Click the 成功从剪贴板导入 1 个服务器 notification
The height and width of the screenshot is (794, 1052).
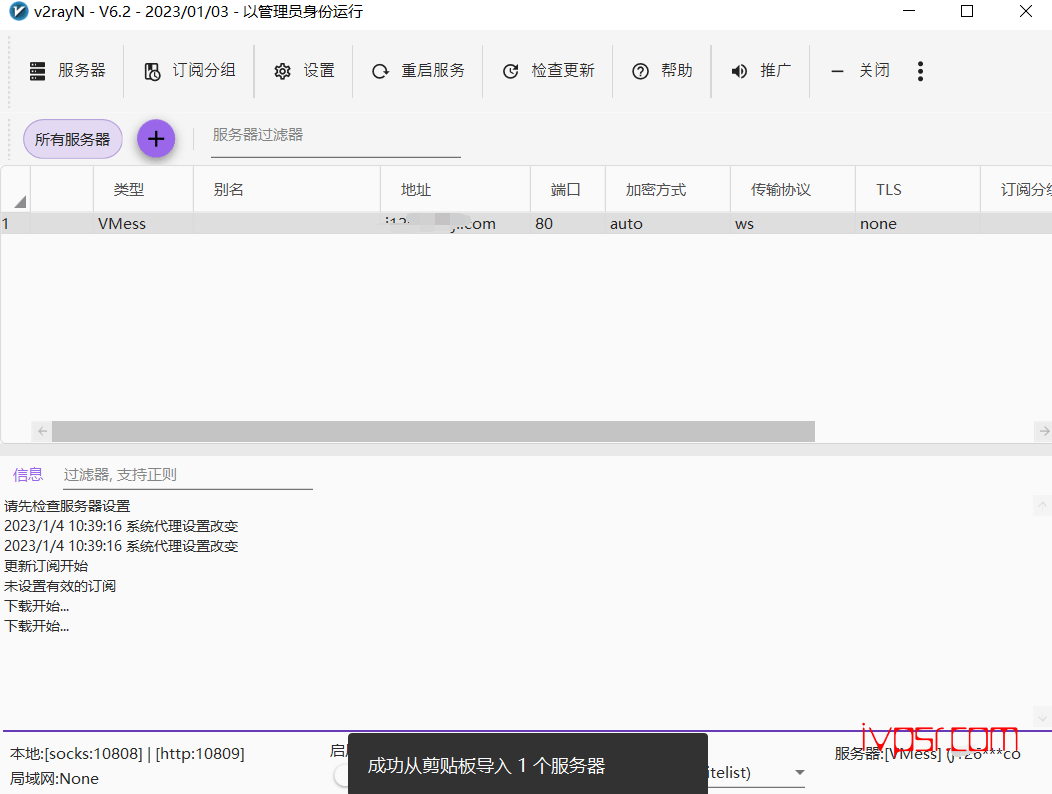(527, 765)
